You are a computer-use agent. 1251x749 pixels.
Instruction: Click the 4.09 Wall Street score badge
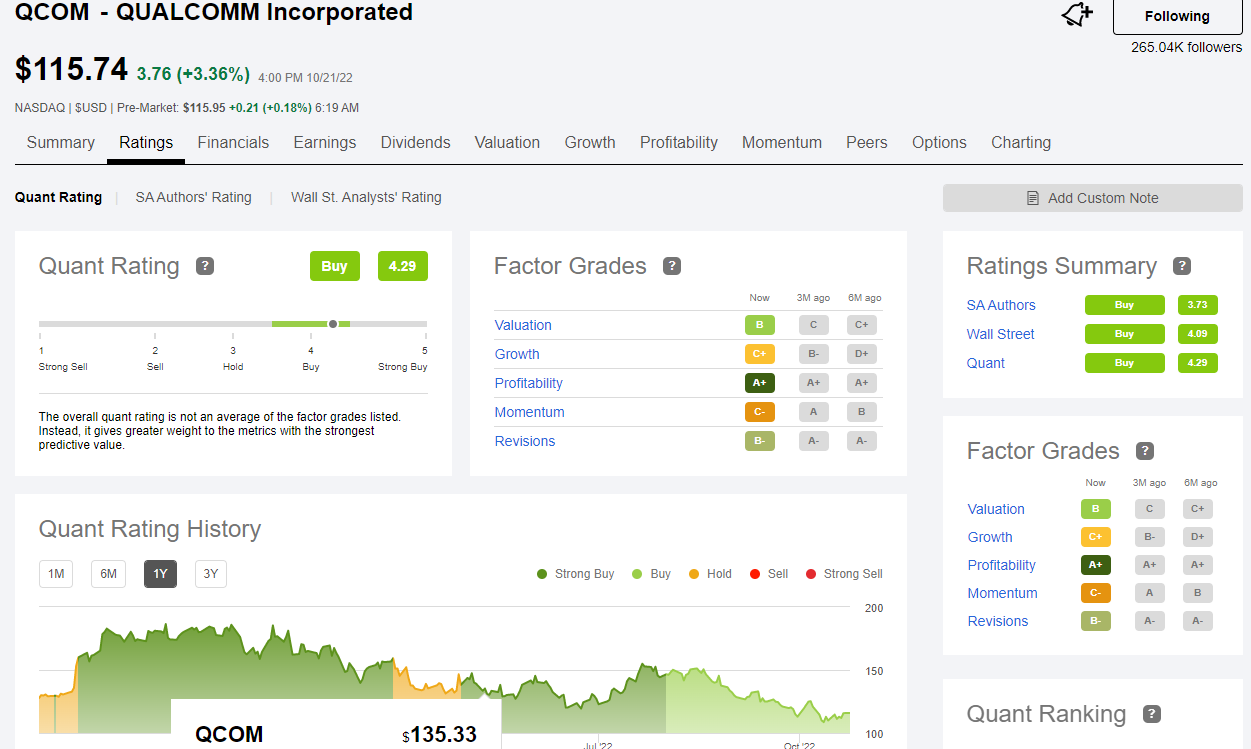tap(1197, 334)
